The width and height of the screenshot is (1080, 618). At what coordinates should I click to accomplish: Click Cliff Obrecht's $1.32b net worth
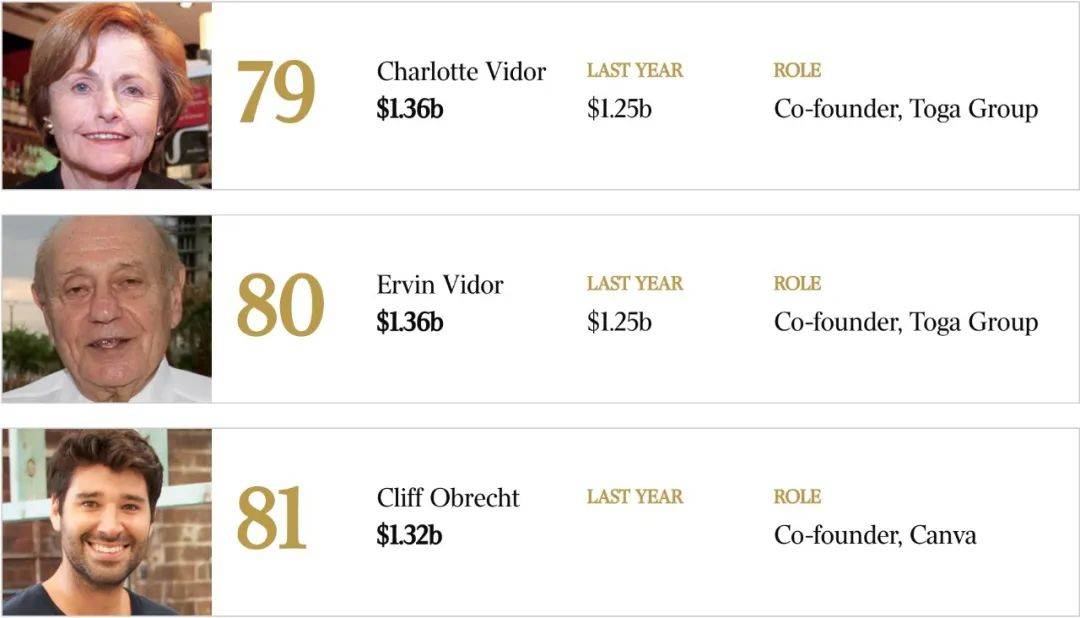tap(409, 535)
